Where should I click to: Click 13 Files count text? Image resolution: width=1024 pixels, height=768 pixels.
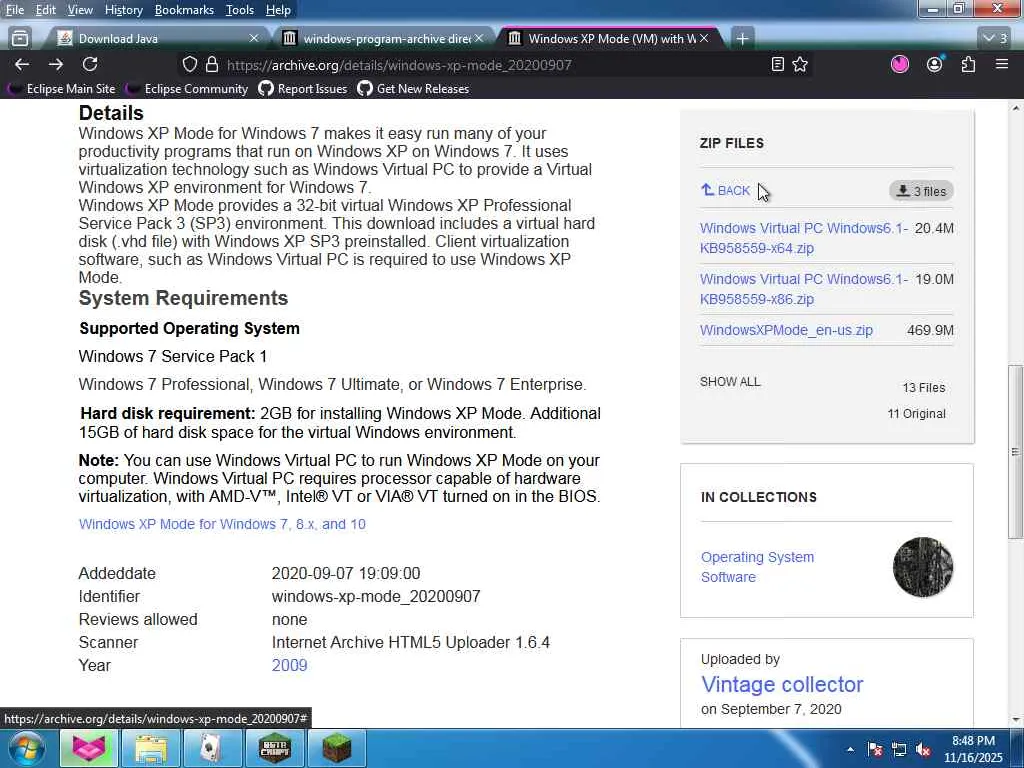[923, 387]
